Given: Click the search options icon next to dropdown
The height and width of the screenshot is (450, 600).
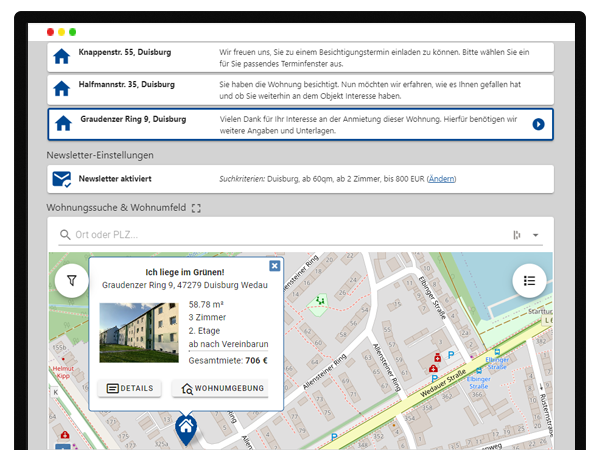Looking at the screenshot, I should (517, 235).
